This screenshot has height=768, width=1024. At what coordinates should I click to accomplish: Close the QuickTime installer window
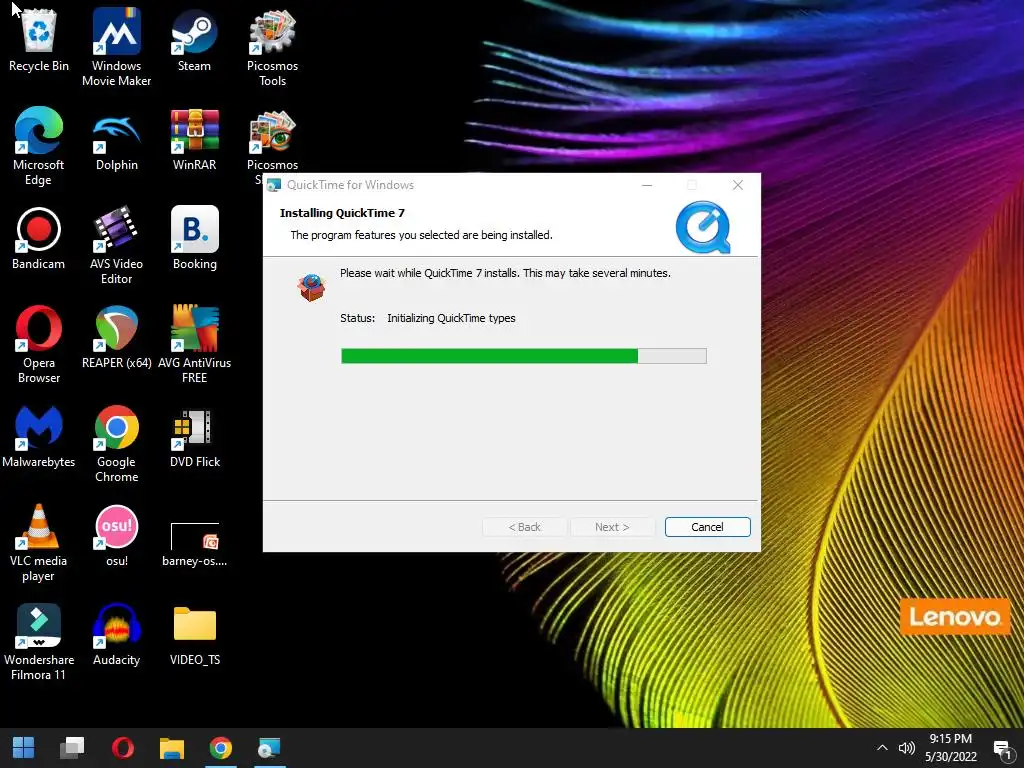(x=737, y=185)
